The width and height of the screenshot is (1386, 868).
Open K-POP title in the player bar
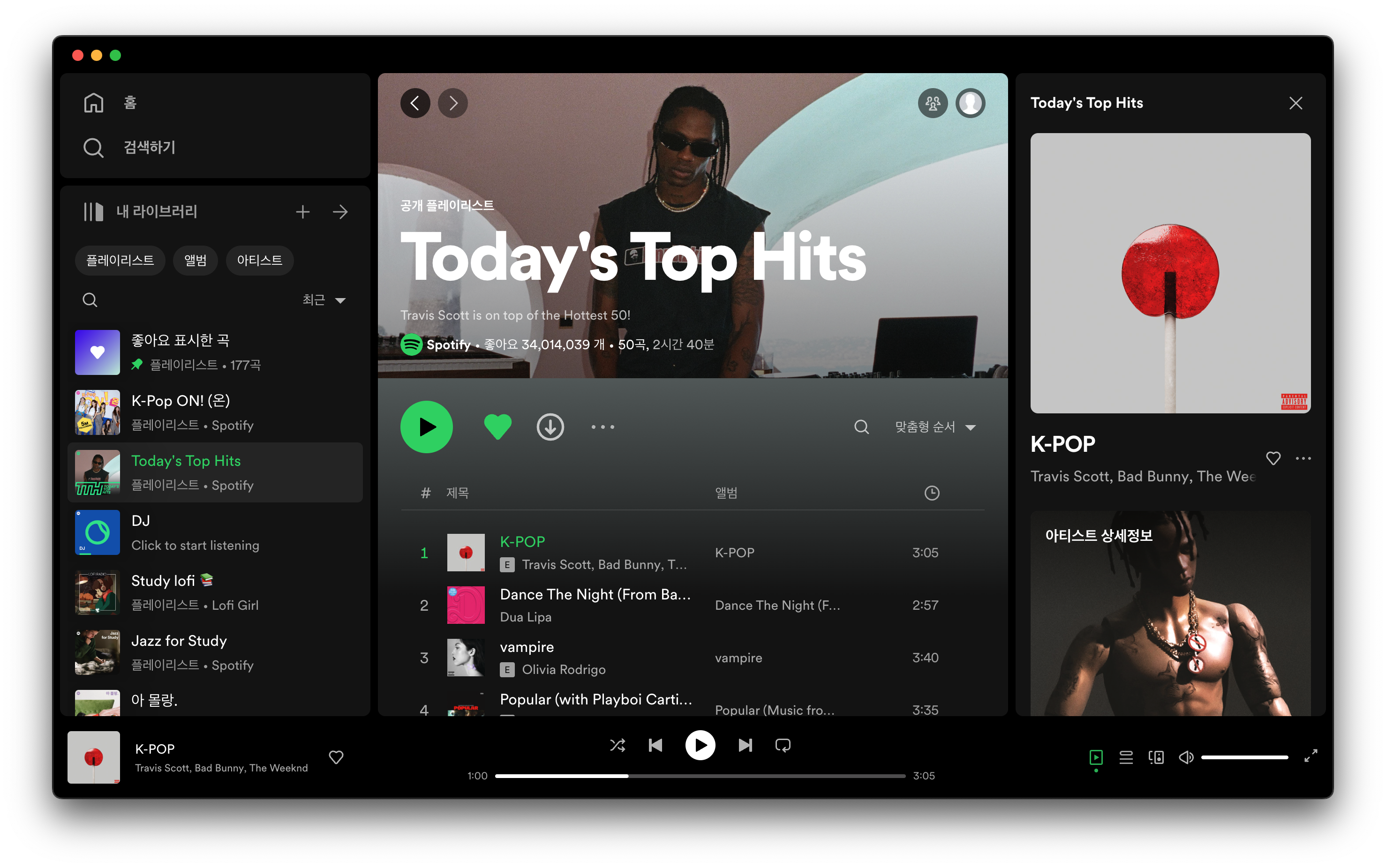(x=155, y=748)
